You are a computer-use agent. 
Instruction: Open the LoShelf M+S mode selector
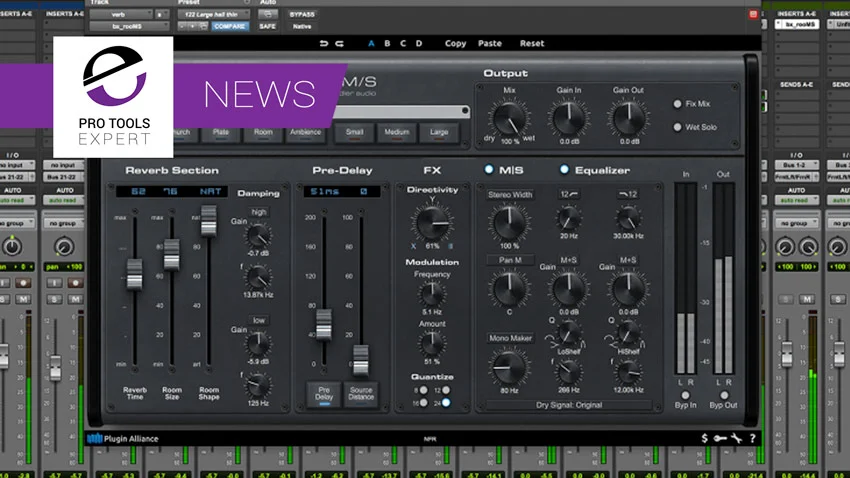[568, 261]
